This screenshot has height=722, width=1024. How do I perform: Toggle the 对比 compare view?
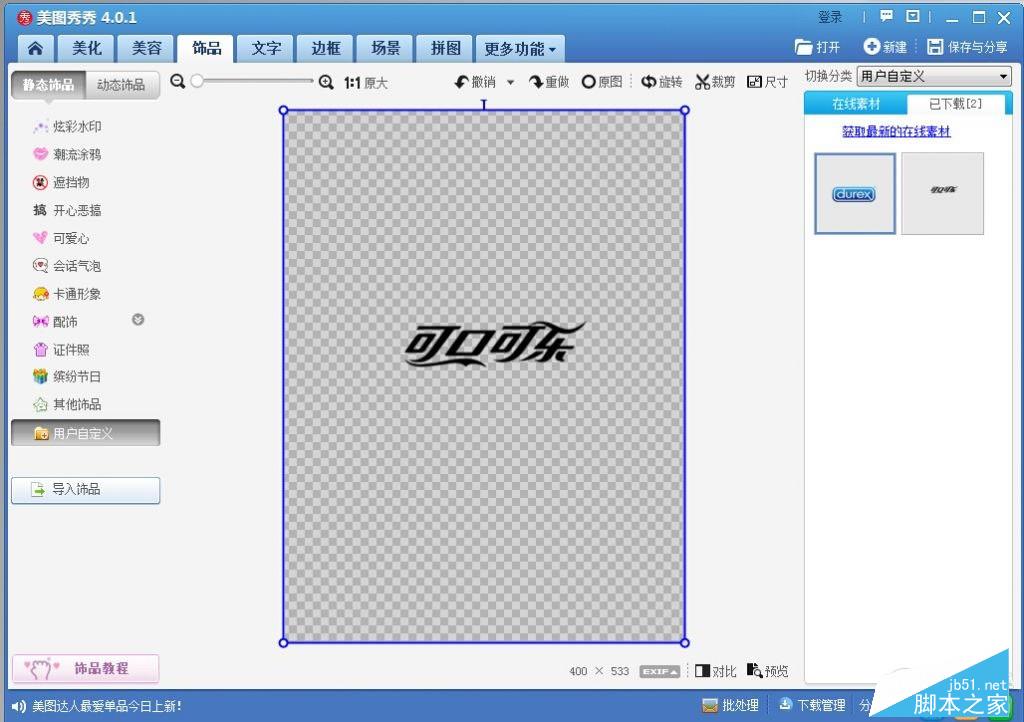(x=716, y=671)
